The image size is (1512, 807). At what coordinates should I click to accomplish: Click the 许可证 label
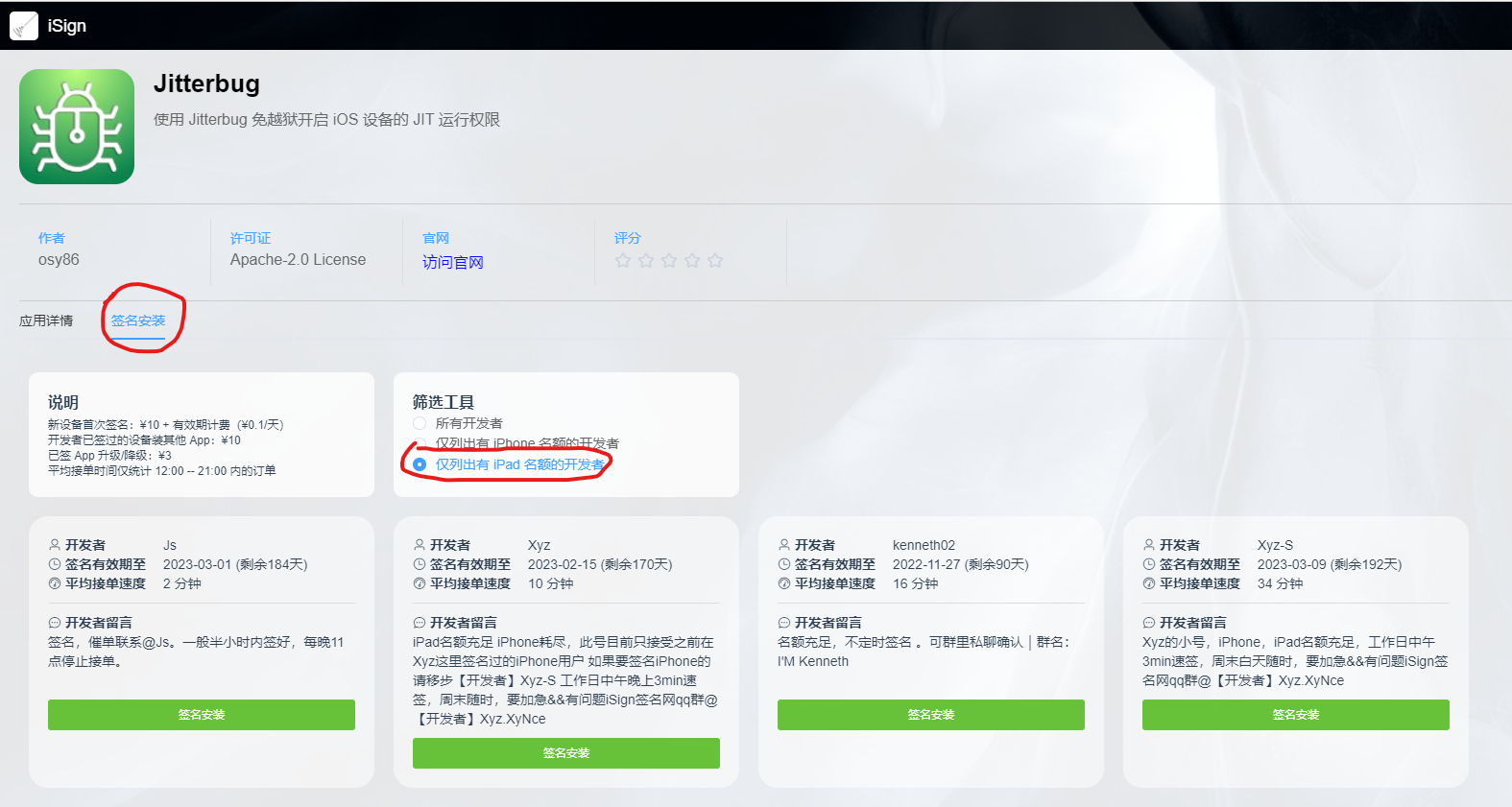251,238
